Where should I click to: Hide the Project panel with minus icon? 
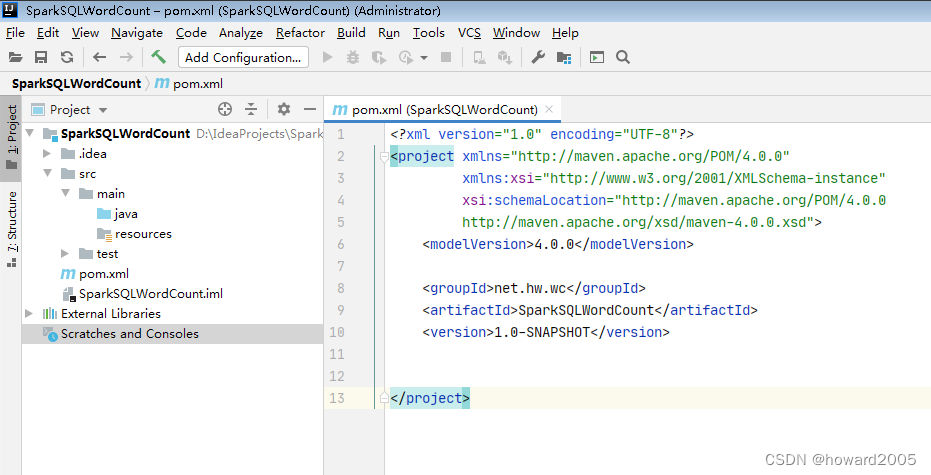pyautogui.click(x=309, y=109)
